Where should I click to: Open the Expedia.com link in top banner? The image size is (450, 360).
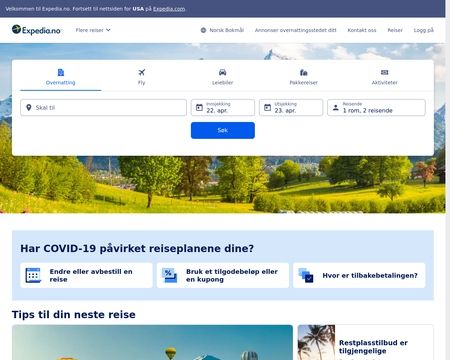click(x=169, y=9)
